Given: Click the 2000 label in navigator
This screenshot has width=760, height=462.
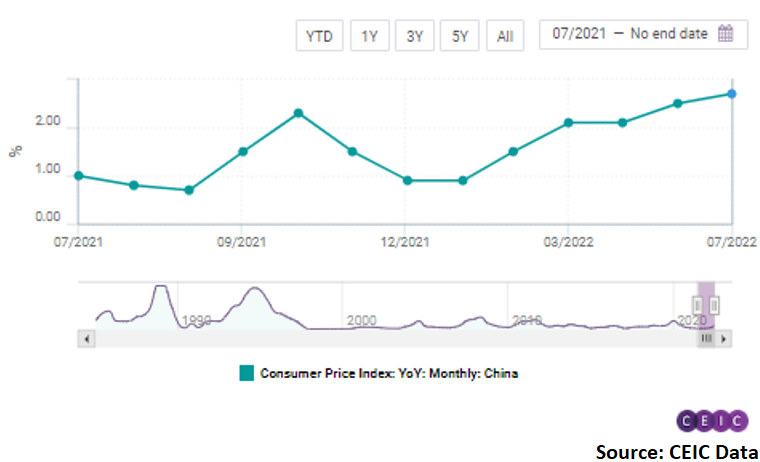Looking at the screenshot, I should [x=362, y=320].
